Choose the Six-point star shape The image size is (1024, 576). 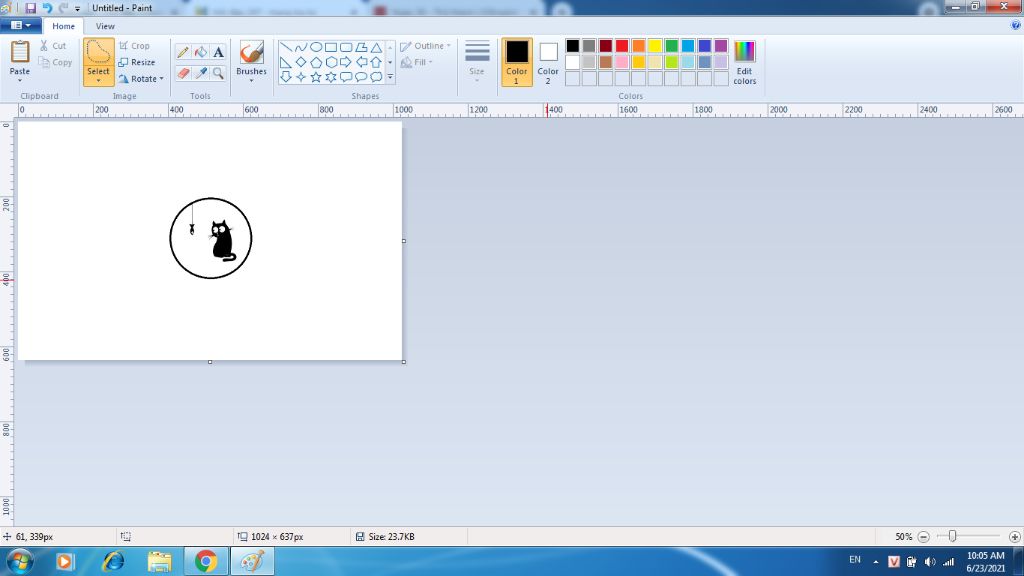(331, 77)
